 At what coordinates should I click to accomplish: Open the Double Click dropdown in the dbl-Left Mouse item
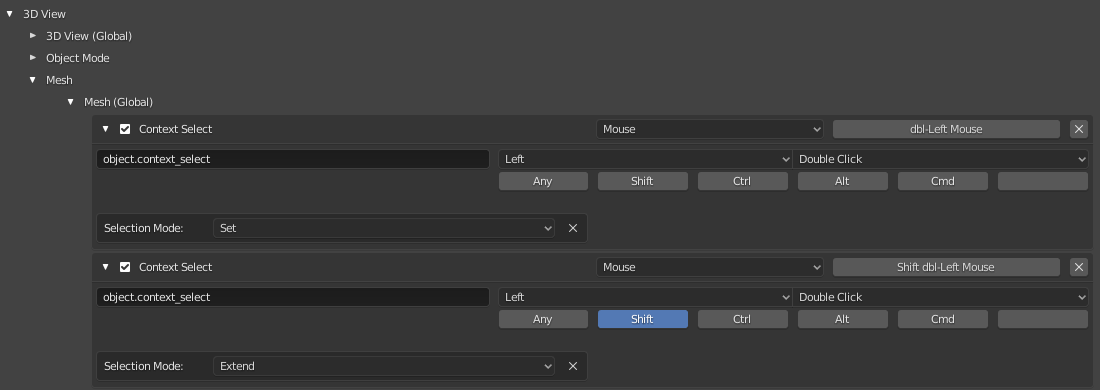pos(940,159)
